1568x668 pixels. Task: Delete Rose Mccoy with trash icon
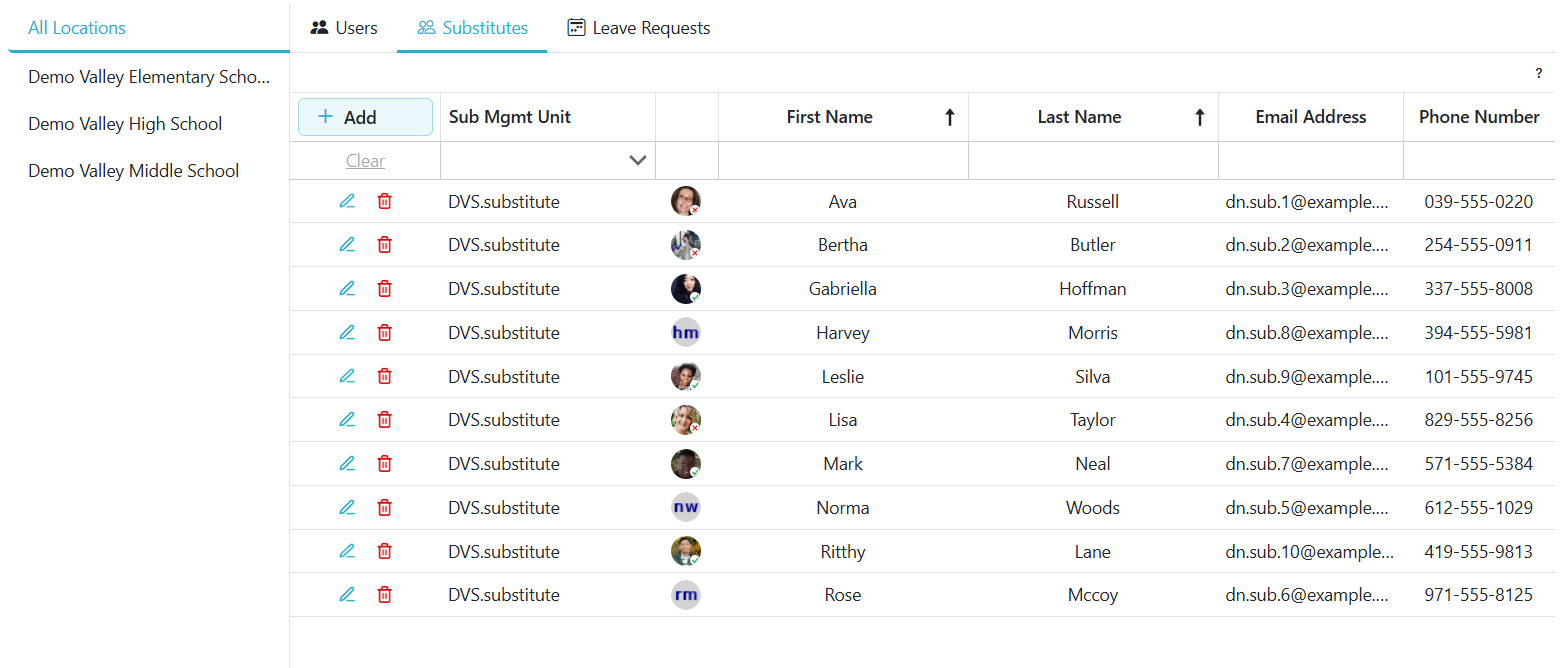pos(384,595)
